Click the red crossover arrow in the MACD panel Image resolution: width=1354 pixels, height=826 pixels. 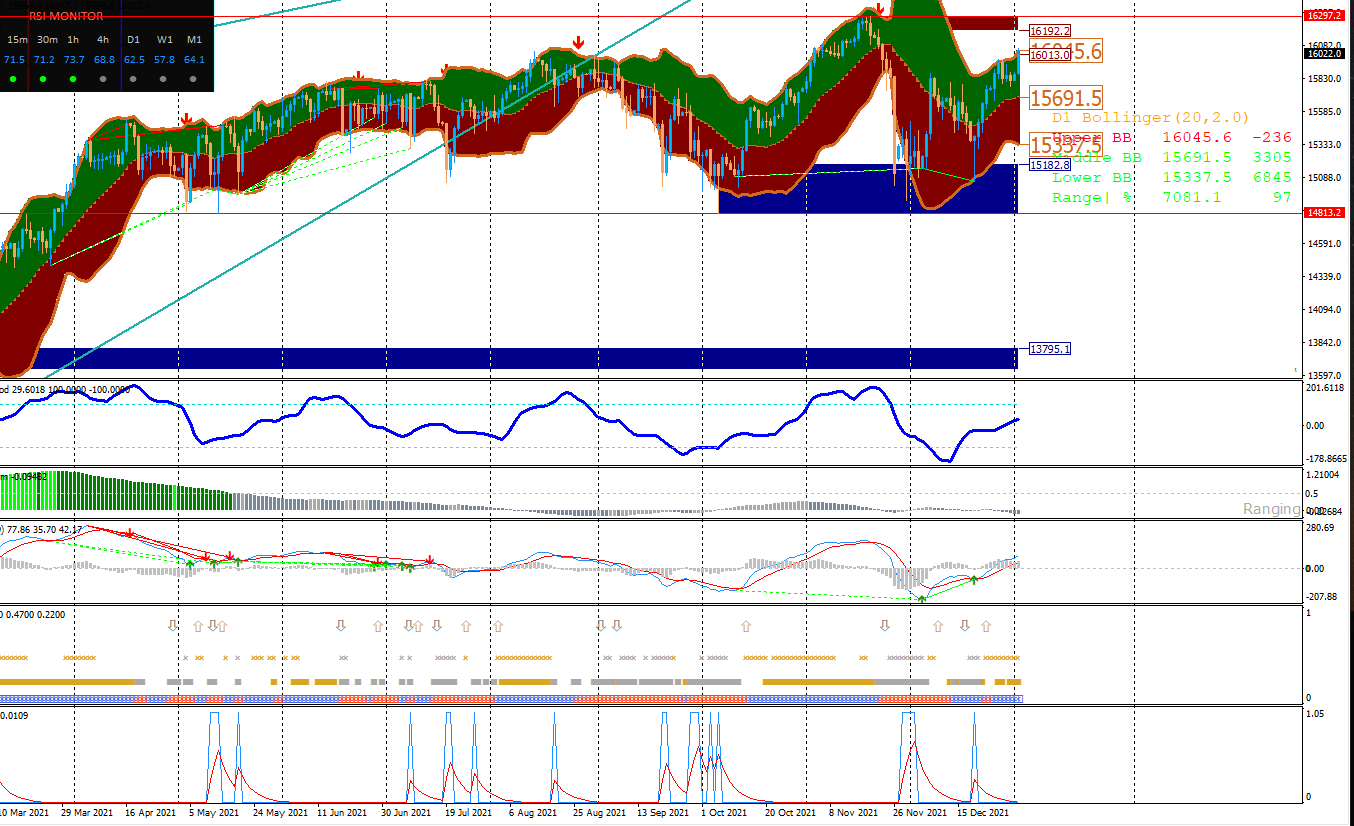(429, 560)
